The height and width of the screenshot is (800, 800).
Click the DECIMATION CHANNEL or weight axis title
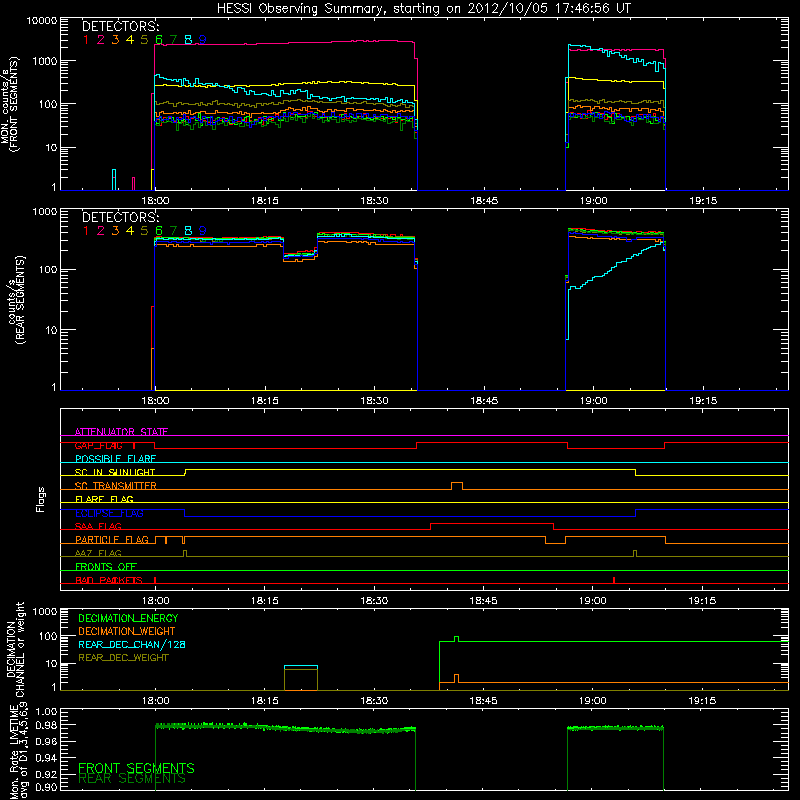click(x=15, y=649)
